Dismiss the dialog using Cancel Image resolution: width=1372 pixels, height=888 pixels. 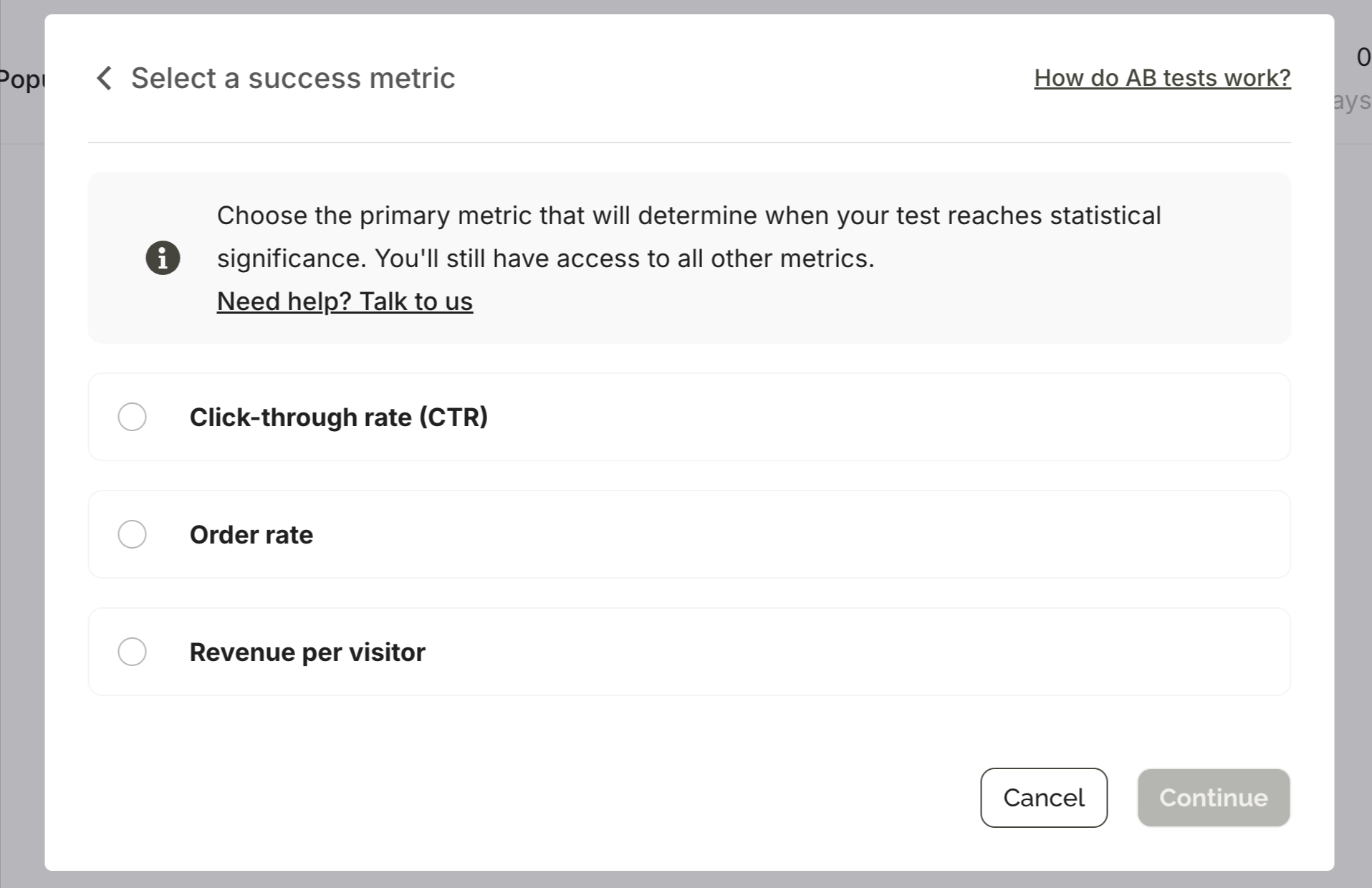click(1043, 797)
